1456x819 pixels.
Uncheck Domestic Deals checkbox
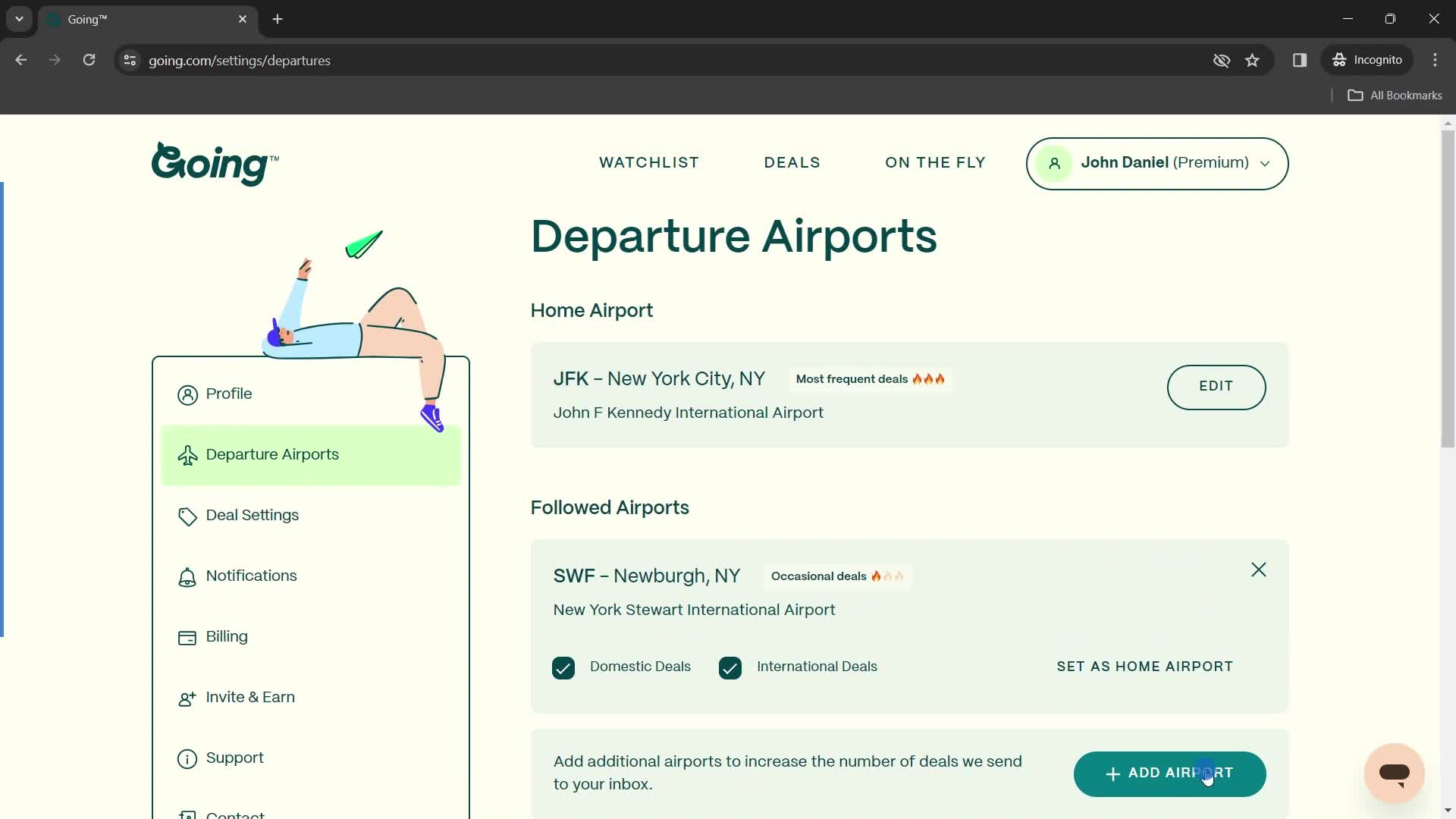[563, 668]
